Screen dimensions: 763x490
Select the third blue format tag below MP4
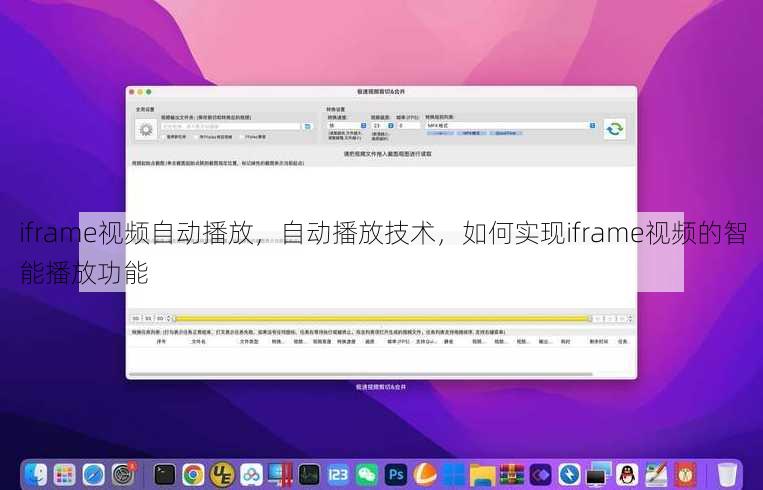pos(506,133)
